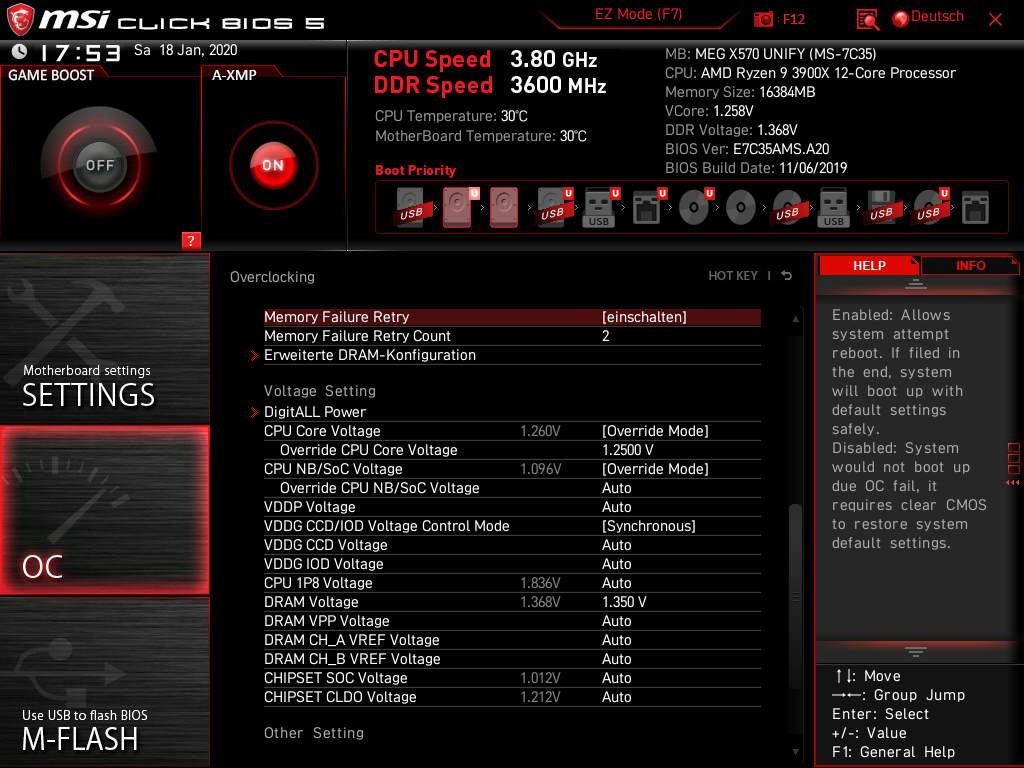Viewport: 1024px width, 768px height.
Task: Select the DRAM CH_A VREF Voltage row
Action: pyautogui.click(x=512, y=640)
